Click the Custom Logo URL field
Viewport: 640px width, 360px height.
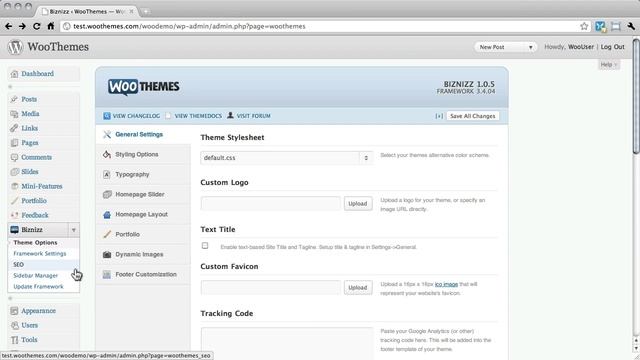[x=271, y=203]
